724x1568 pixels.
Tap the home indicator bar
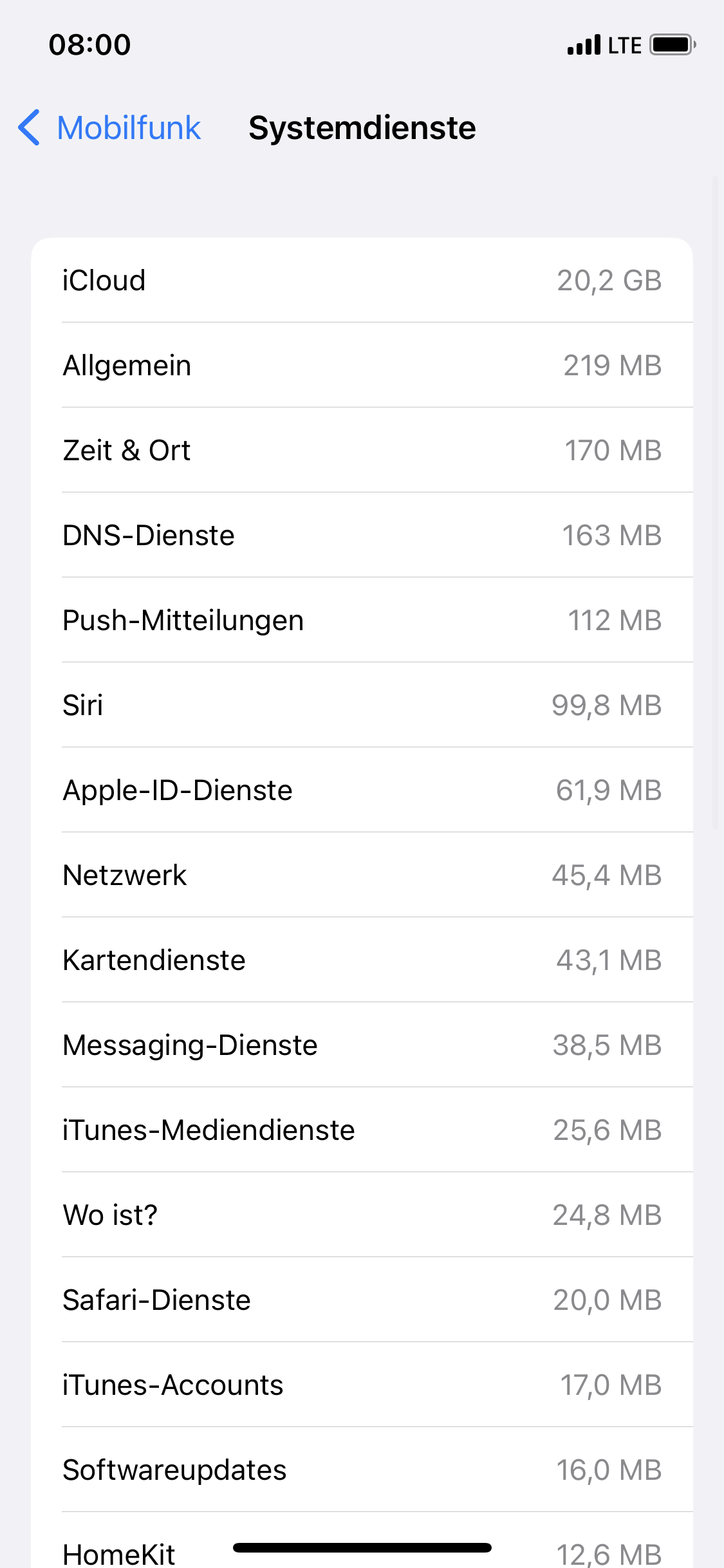click(x=362, y=1547)
